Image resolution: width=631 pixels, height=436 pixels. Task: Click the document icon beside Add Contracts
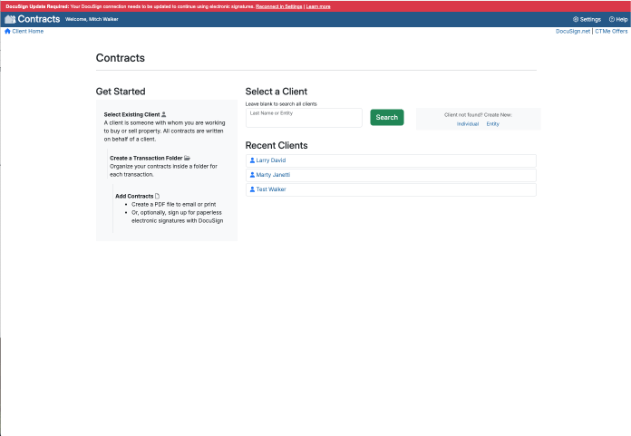click(157, 196)
